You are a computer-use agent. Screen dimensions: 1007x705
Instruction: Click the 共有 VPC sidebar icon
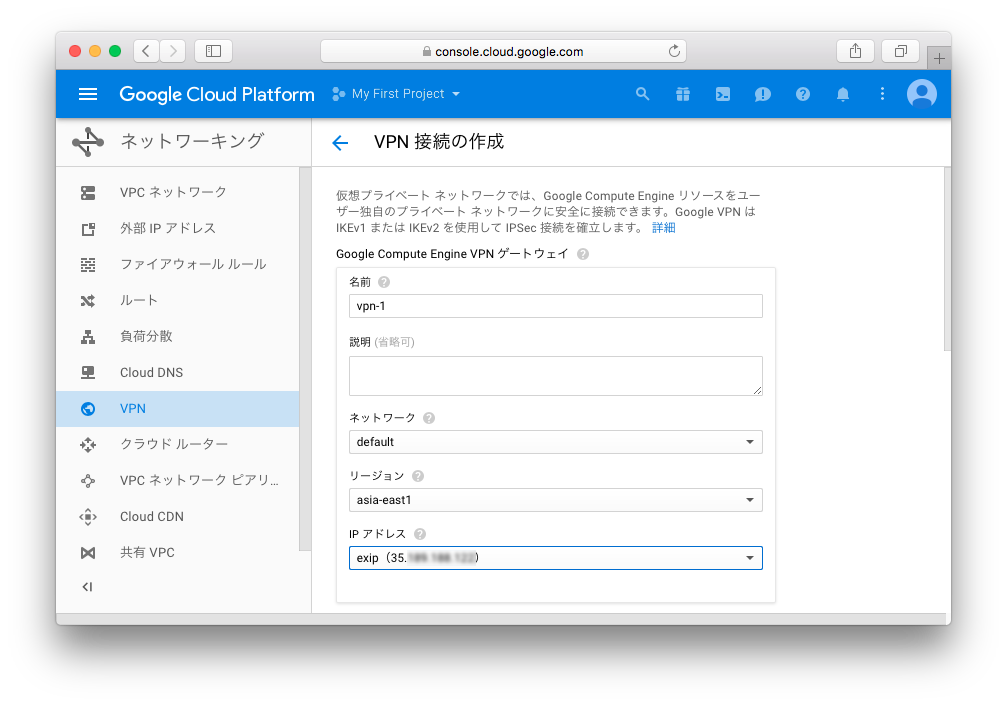(88, 553)
